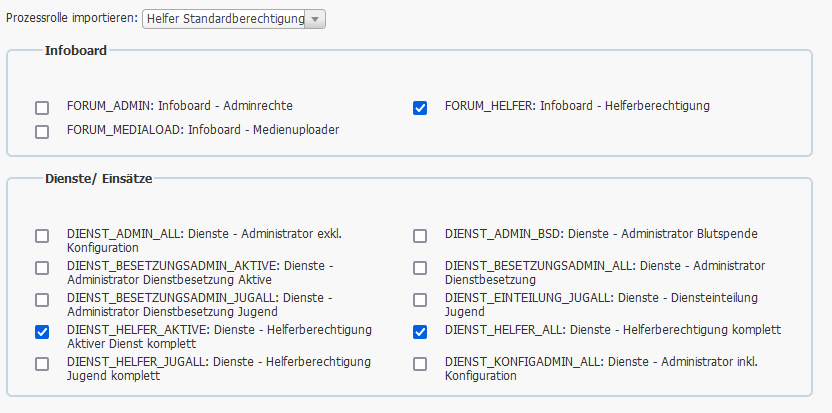This screenshot has height=413, width=832.
Task: Click the Dienste/ Einsätze section heading
Action: 98,179
